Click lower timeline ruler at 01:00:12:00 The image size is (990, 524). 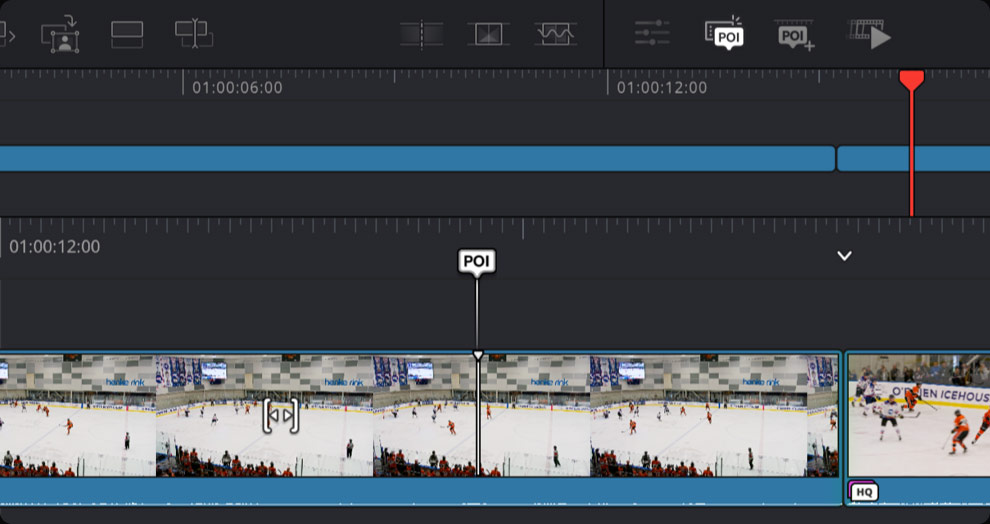click(x=55, y=246)
